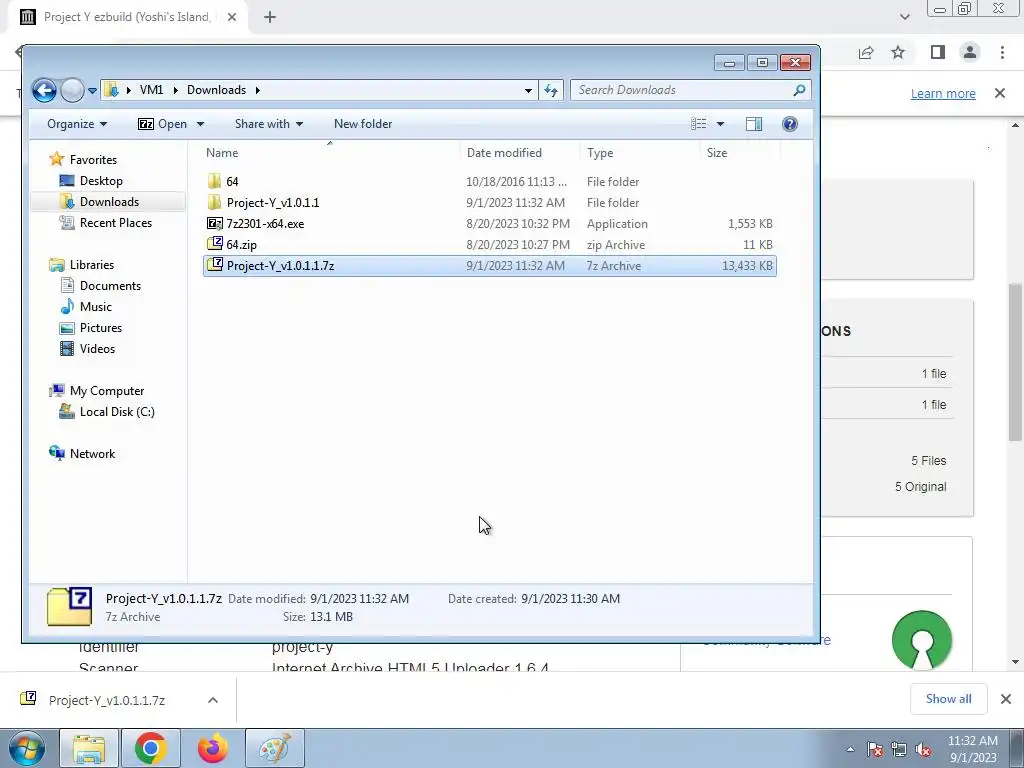Select the Project-Y_v1.0.1.1 folder

[490, 202]
